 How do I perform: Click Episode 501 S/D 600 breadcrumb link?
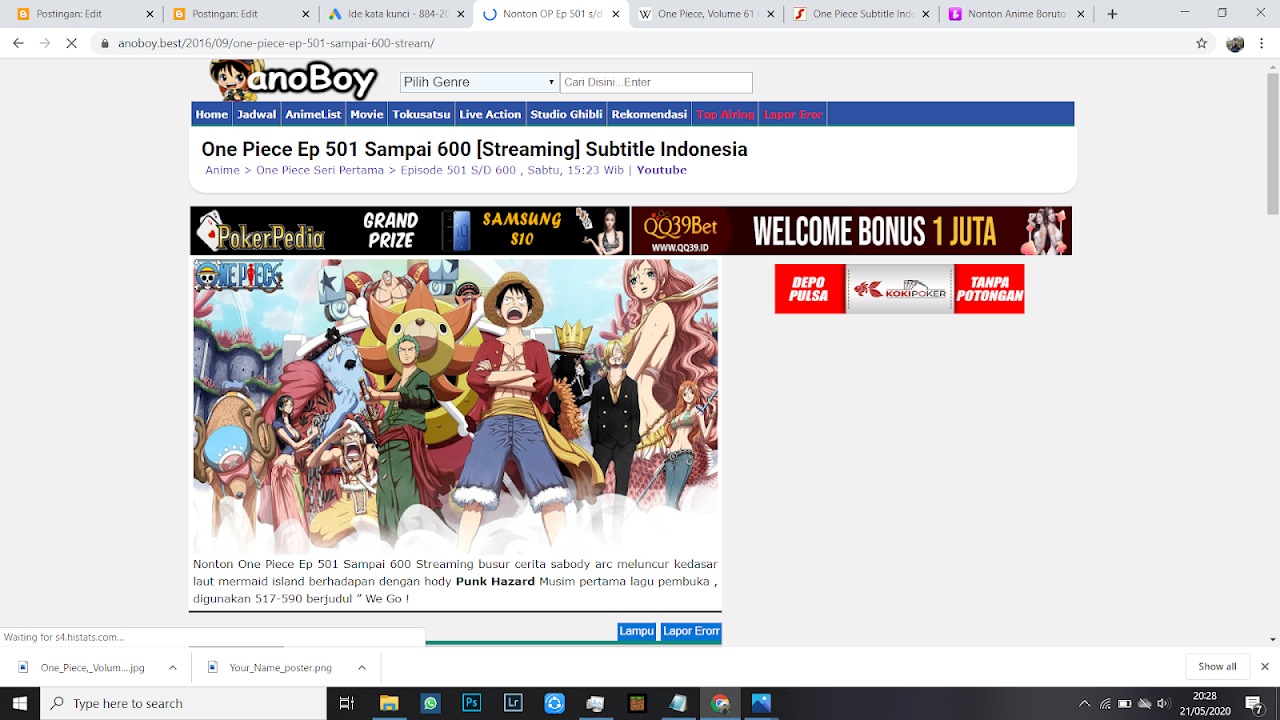458,170
